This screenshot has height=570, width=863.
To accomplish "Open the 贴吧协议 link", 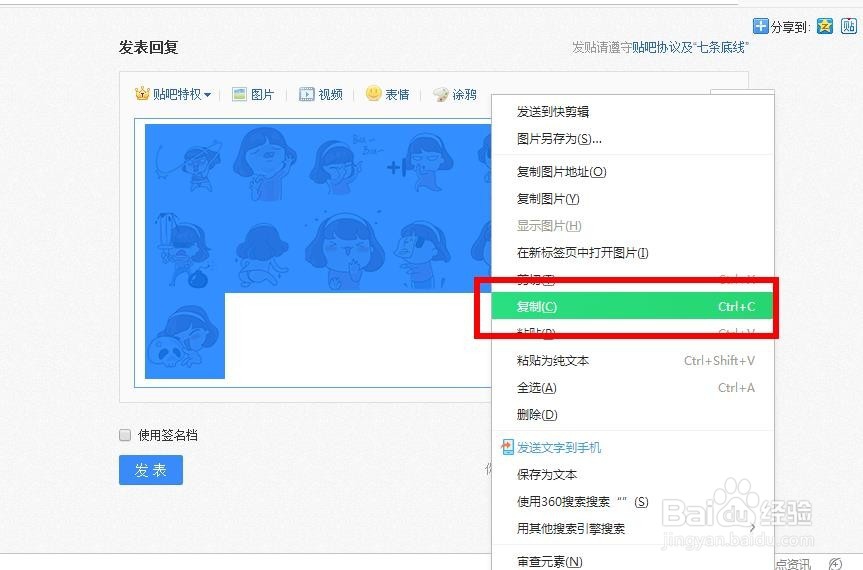I will pos(657,47).
